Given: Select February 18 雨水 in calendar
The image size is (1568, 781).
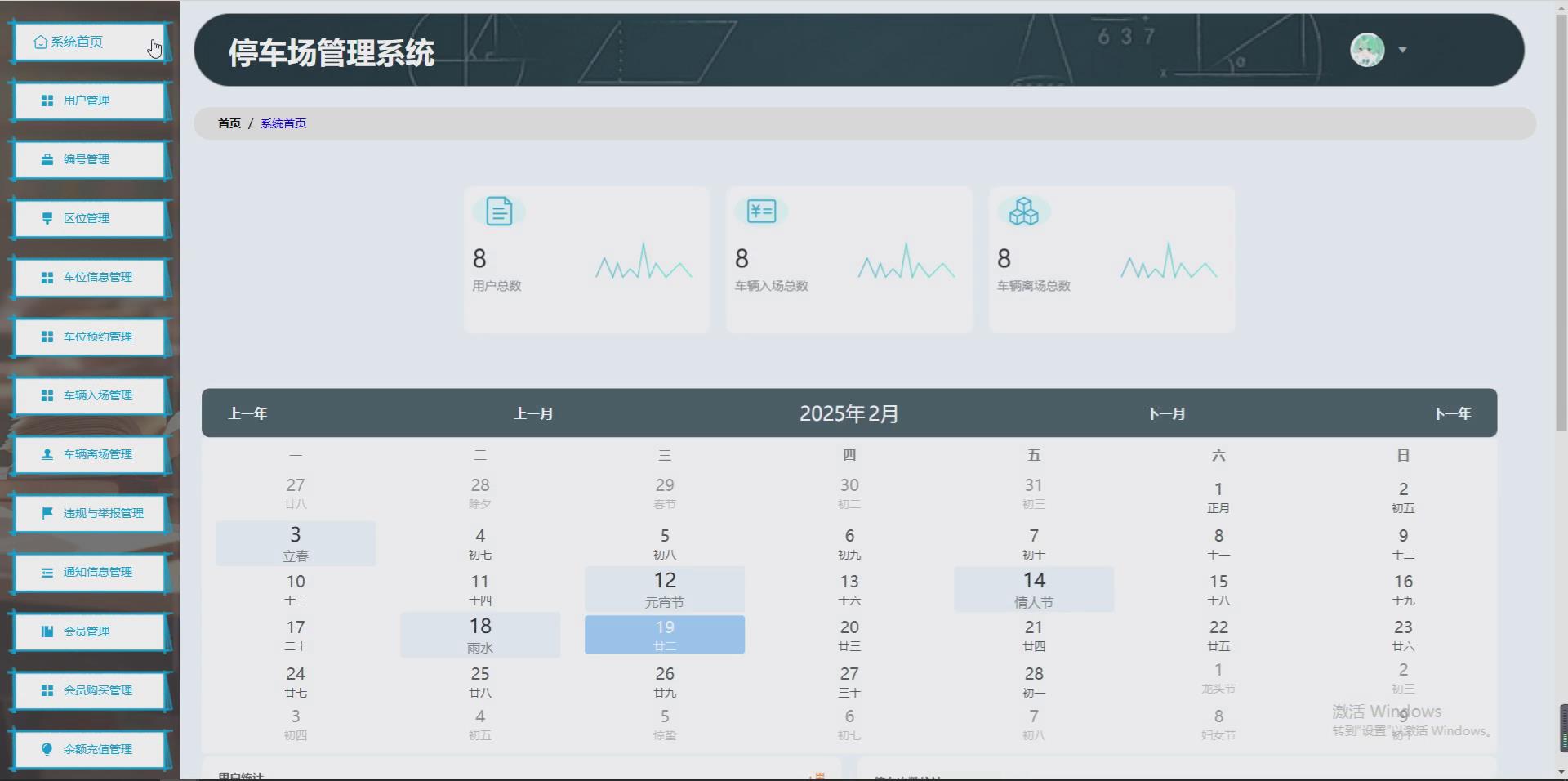Looking at the screenshot, I should pyautogui.click(x=480, y=636).
